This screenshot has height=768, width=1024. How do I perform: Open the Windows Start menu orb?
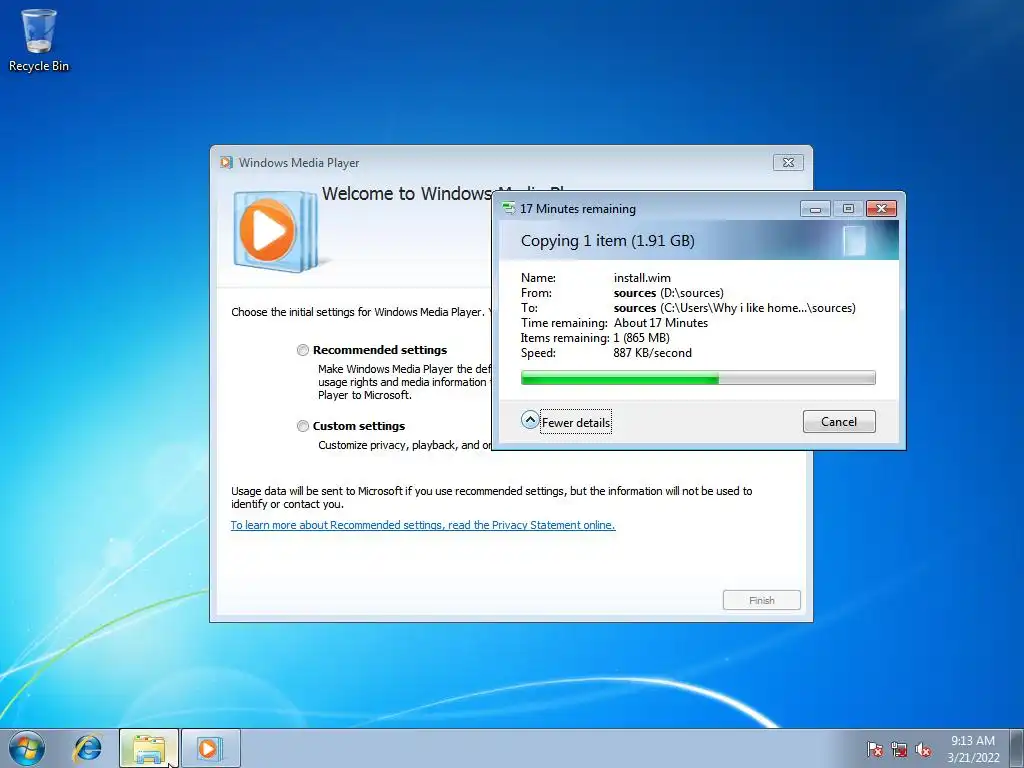coord(27,748)
